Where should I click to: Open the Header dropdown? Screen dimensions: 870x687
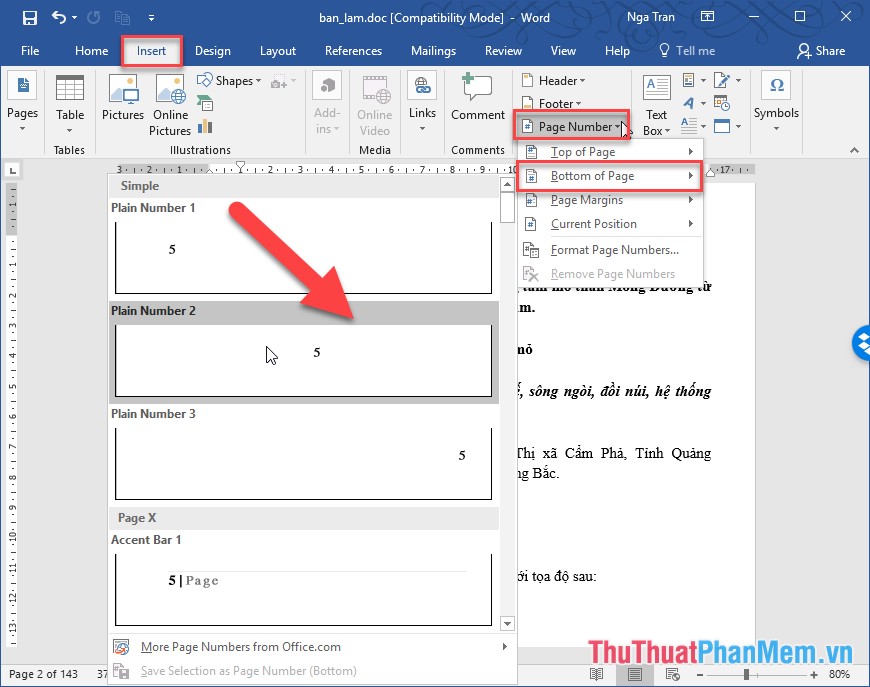(554, 81)
